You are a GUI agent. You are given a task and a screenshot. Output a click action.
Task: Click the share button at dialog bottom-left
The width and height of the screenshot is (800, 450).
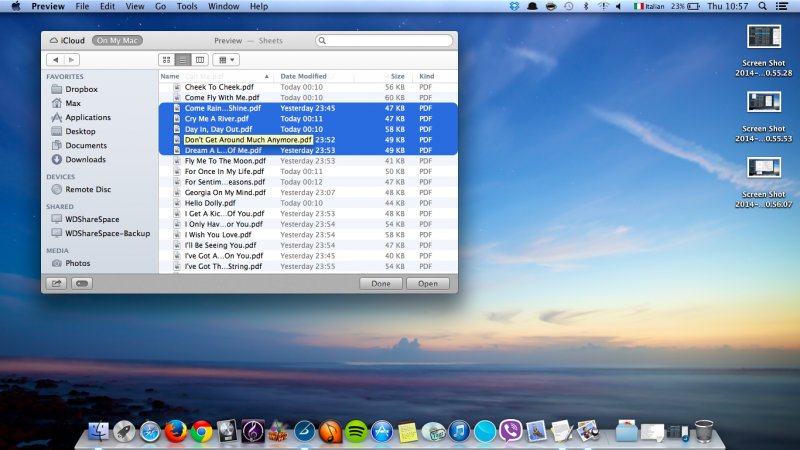[55, 283]
